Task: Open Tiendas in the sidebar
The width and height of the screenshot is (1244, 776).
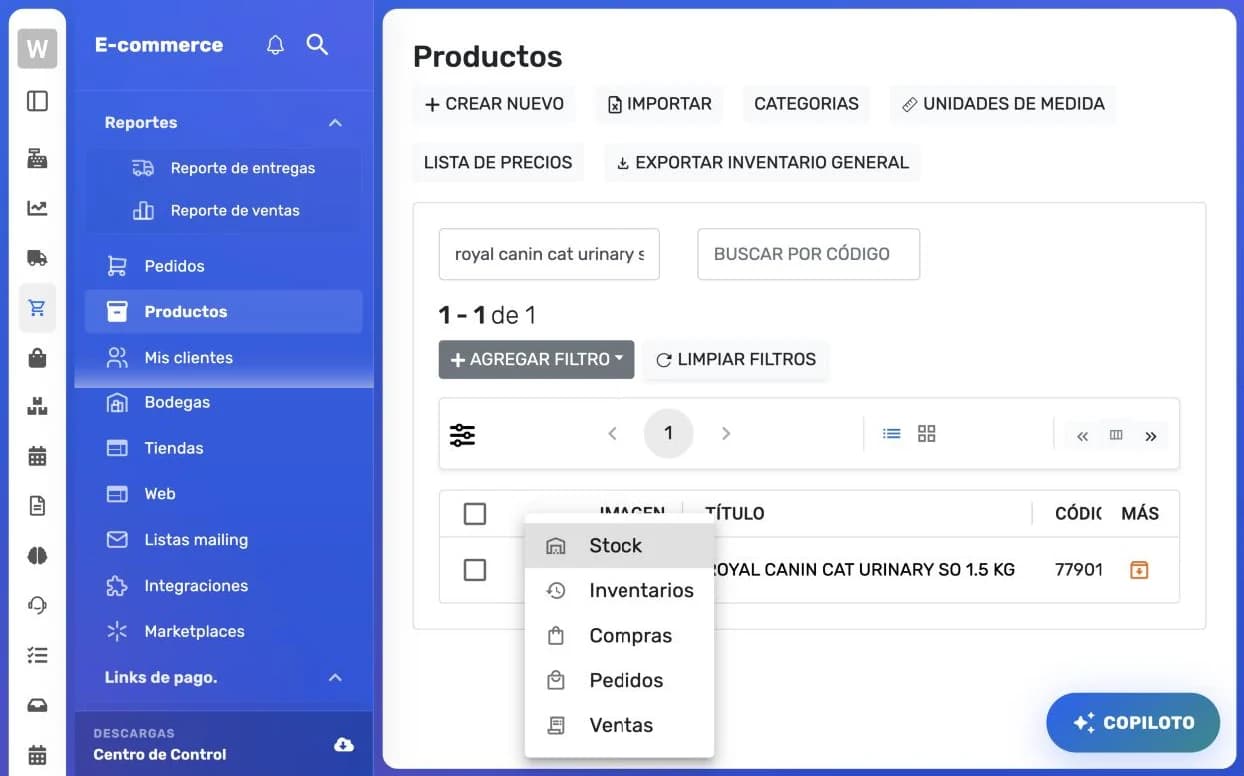Action: tap(224, 449)
